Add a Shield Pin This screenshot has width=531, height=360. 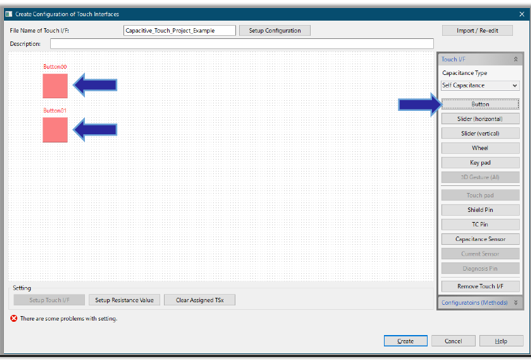tap(480, 210)
